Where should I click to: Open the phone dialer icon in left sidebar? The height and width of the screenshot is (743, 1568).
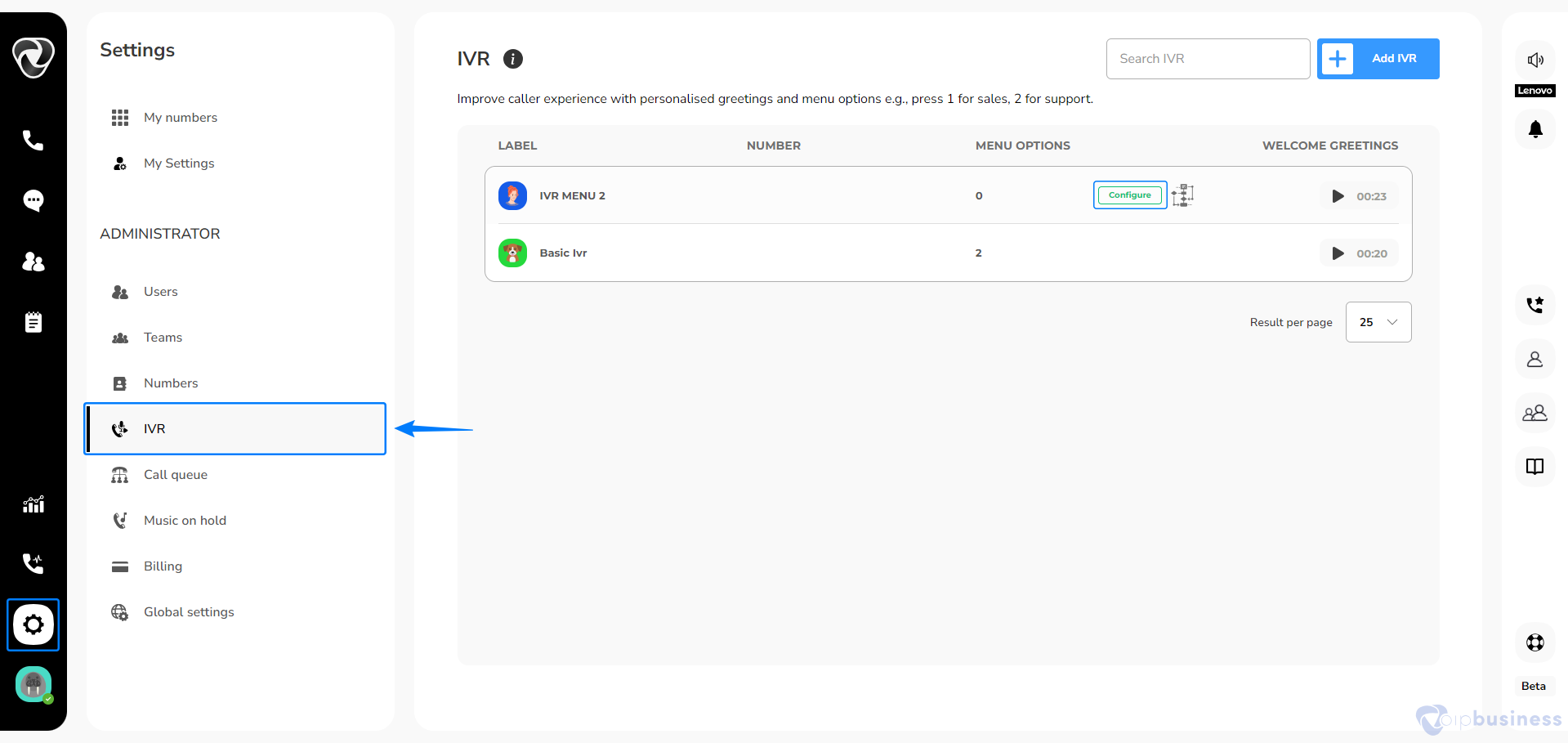tap(33, 141)
